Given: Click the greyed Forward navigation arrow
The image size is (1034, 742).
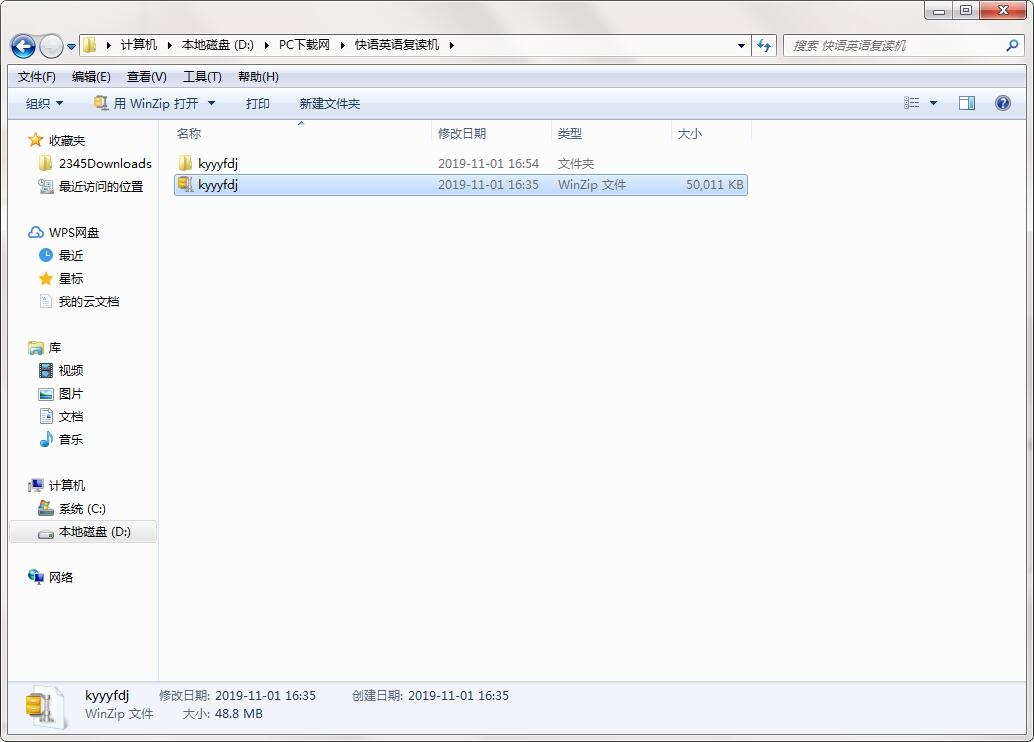Looking at the screenshot, I should (51, 46).
